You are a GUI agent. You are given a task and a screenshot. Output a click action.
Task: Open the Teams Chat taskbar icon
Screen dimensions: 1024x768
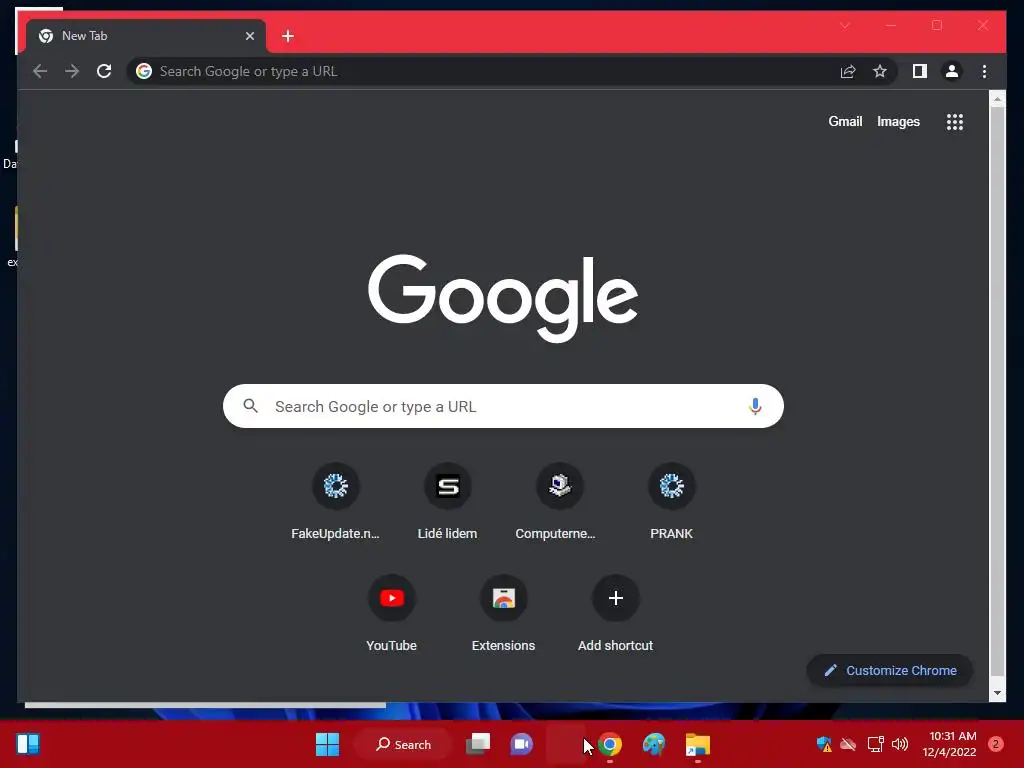coord(521,744)
